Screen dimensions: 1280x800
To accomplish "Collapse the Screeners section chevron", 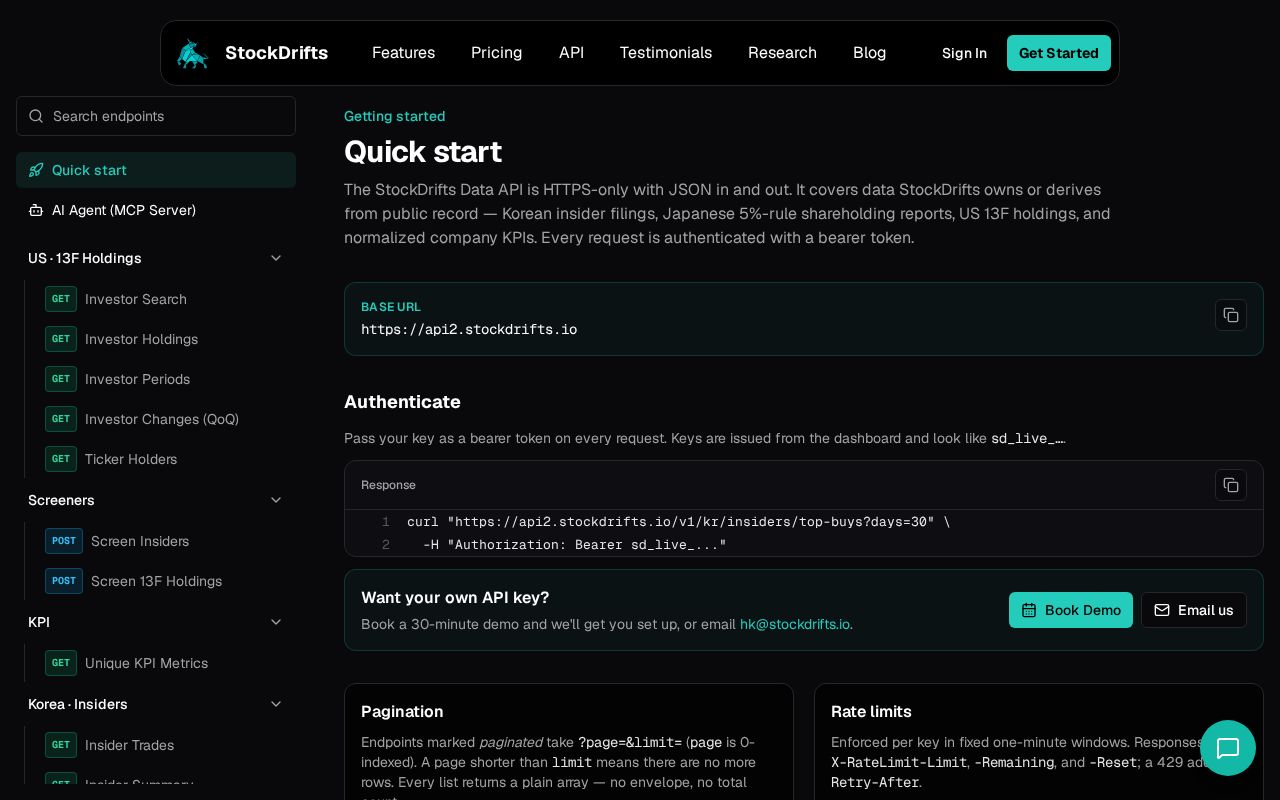I will click(276, 500).
